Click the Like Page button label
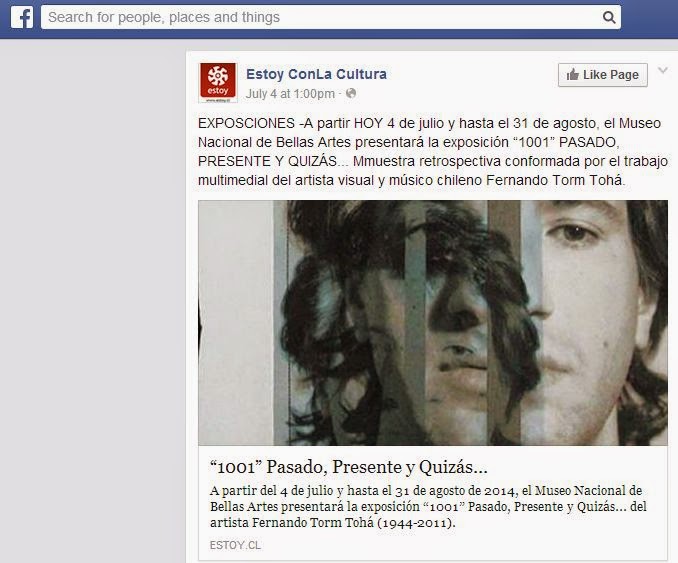This screenshot has width=678, height=563. 611,75
